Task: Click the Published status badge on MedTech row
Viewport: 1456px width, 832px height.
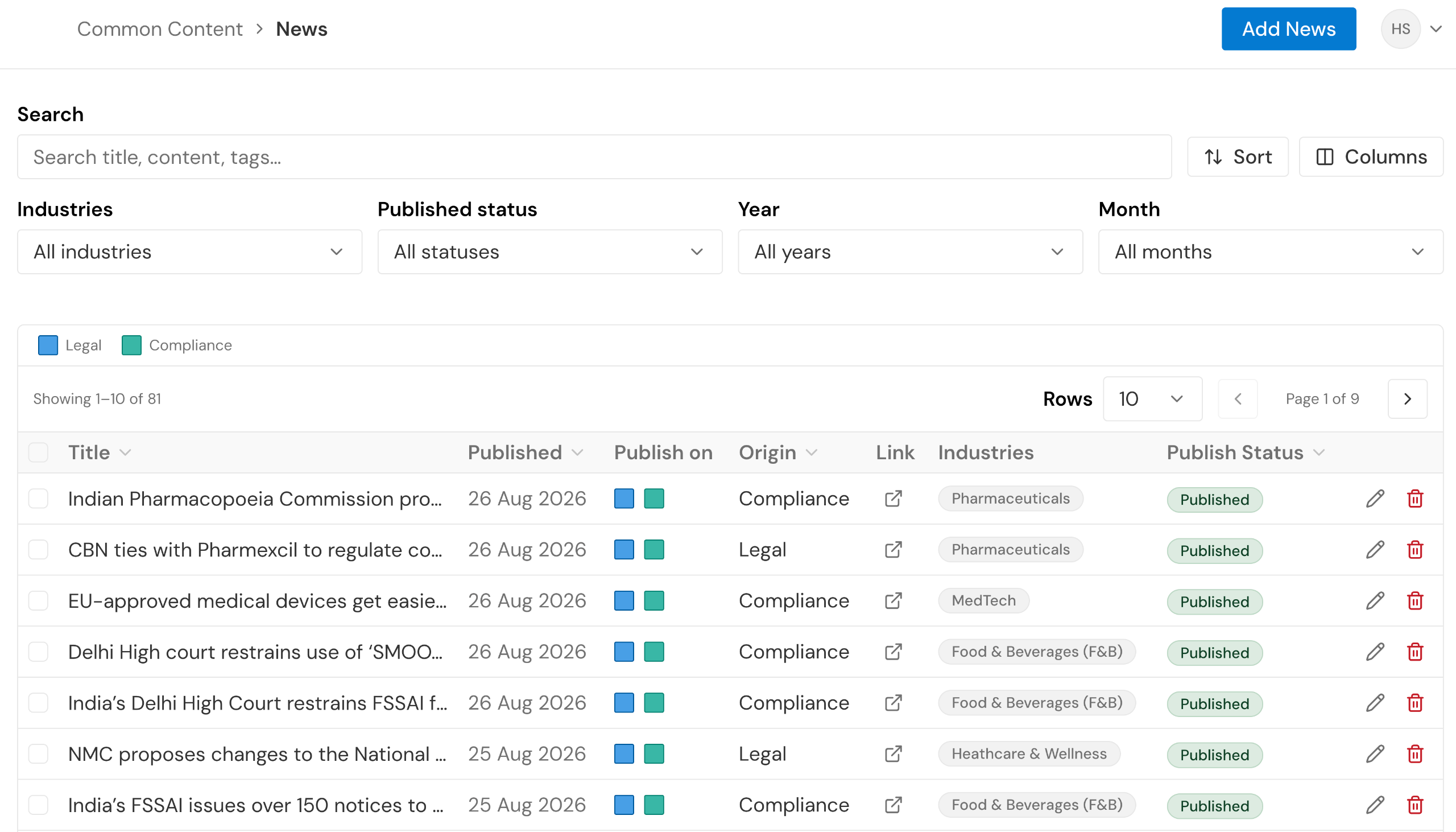Action: [x=1214, y=602]
